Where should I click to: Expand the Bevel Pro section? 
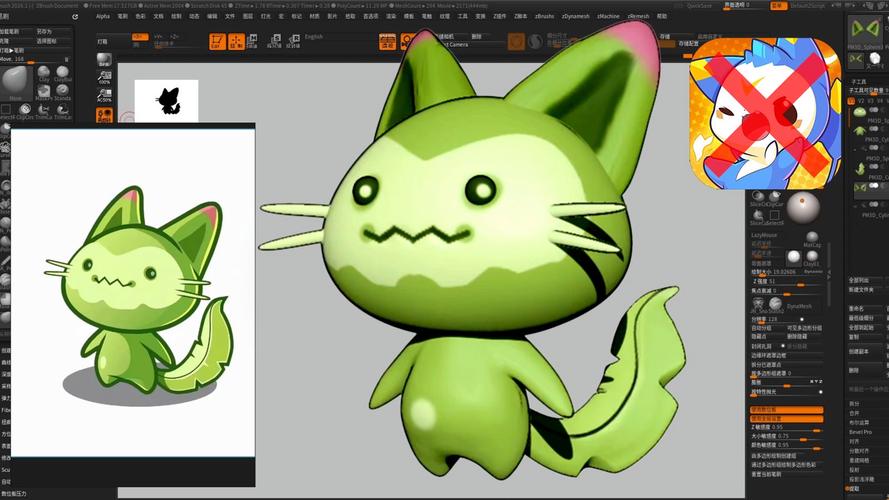click(860, 432)
